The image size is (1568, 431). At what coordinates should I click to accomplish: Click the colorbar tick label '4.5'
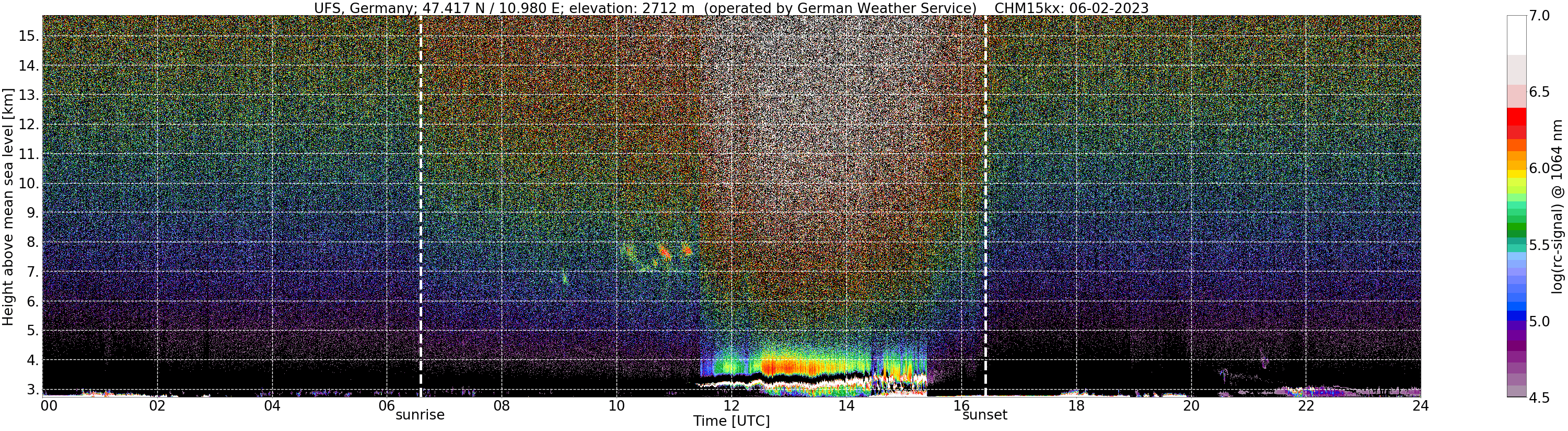[x=1539, y=398]
